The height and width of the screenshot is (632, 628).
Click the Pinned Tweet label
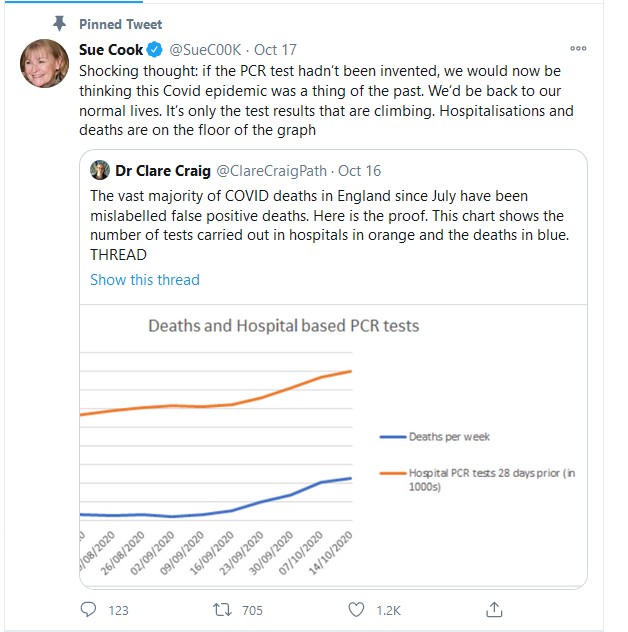coord(121,24)
